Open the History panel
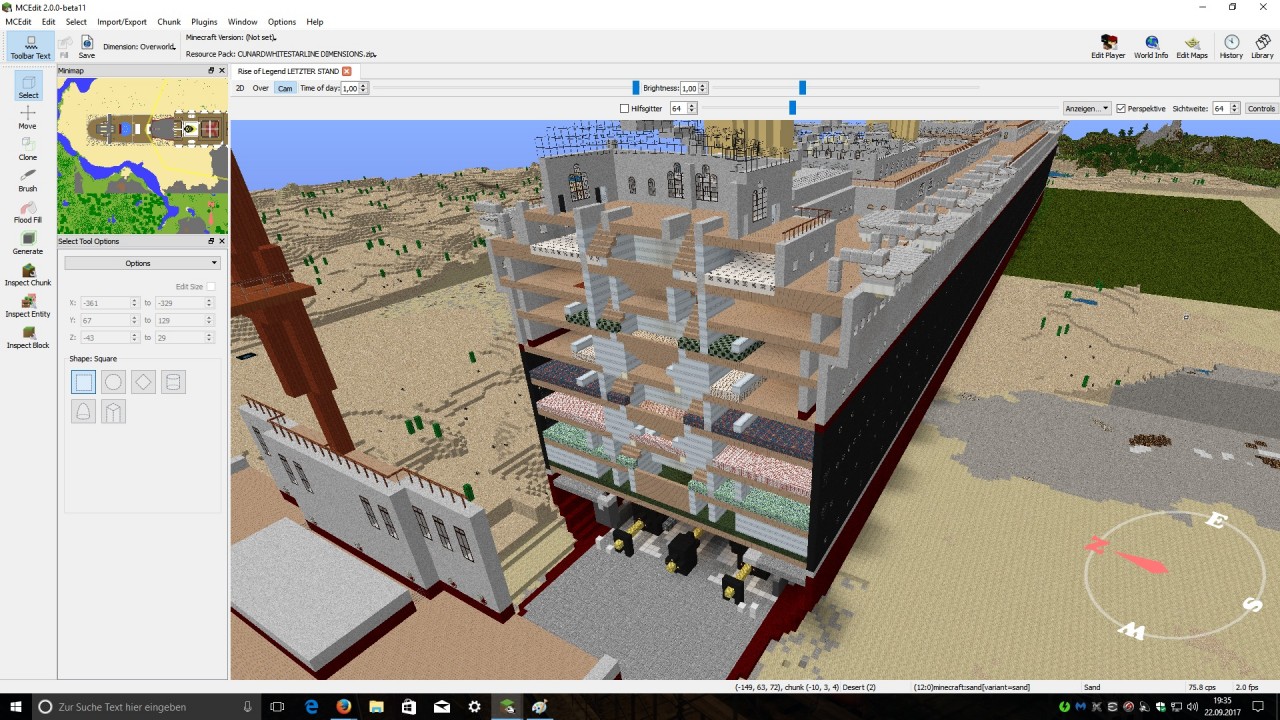 pos(1230,45)
